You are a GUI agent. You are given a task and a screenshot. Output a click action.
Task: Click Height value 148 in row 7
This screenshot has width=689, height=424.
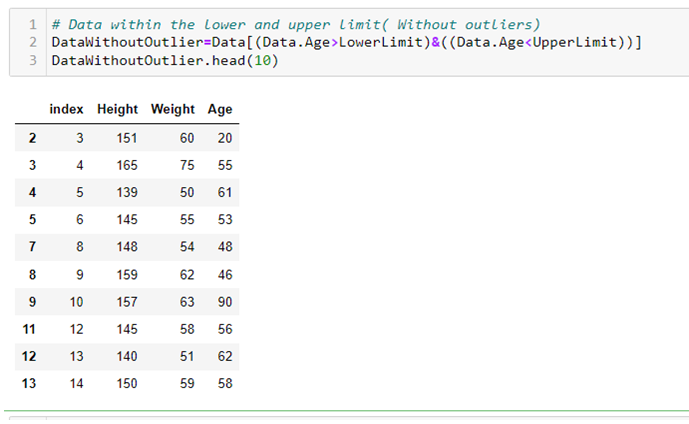pos(127,247)
